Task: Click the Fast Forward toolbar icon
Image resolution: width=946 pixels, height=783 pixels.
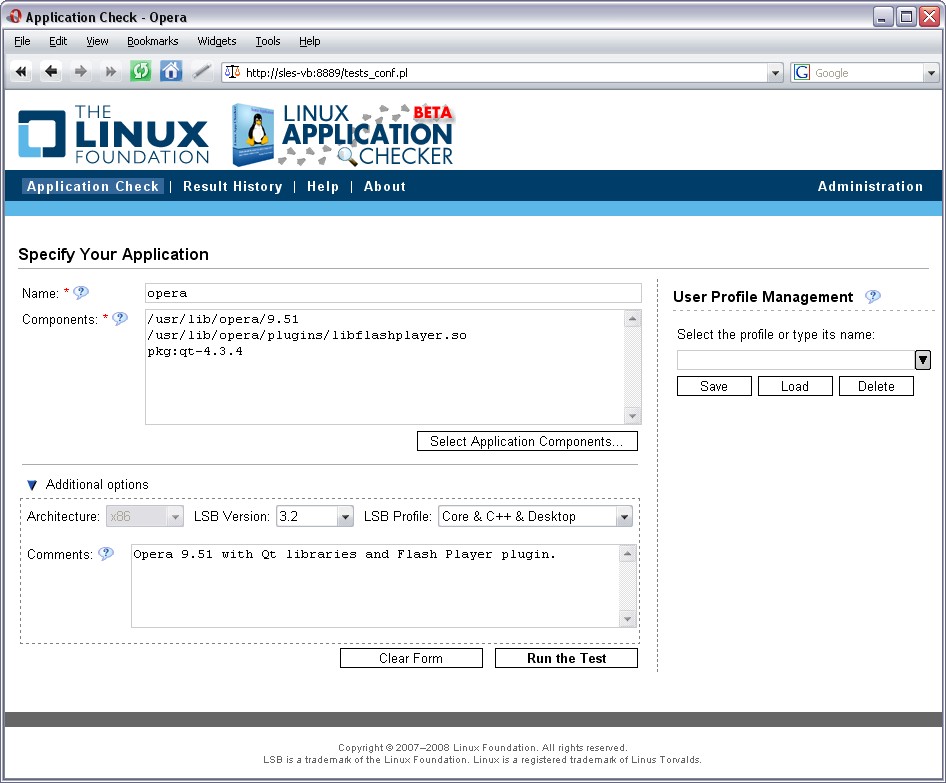Action: point(110,72)
